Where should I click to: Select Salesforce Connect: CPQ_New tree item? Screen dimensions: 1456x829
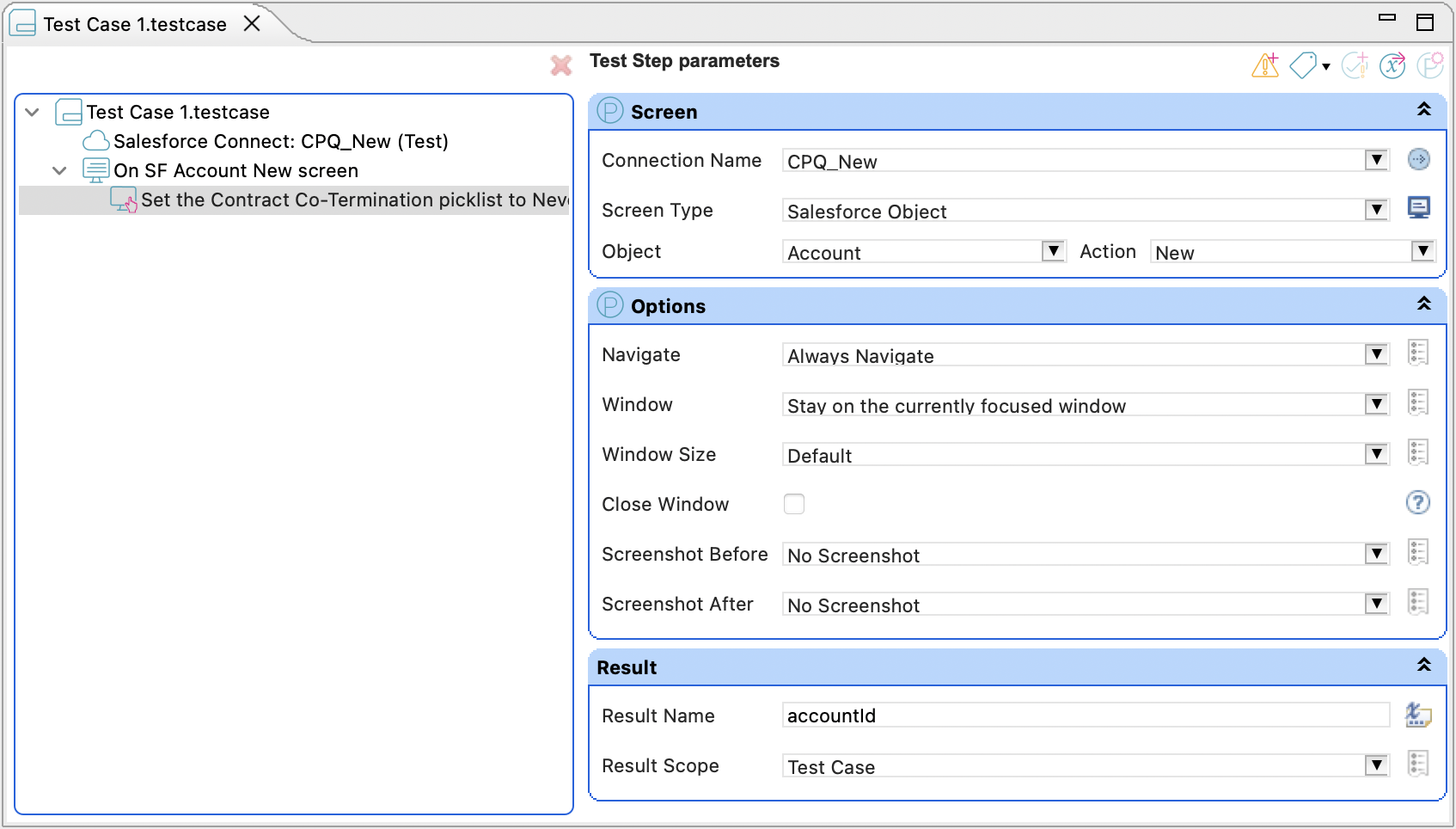pos(281,141)
